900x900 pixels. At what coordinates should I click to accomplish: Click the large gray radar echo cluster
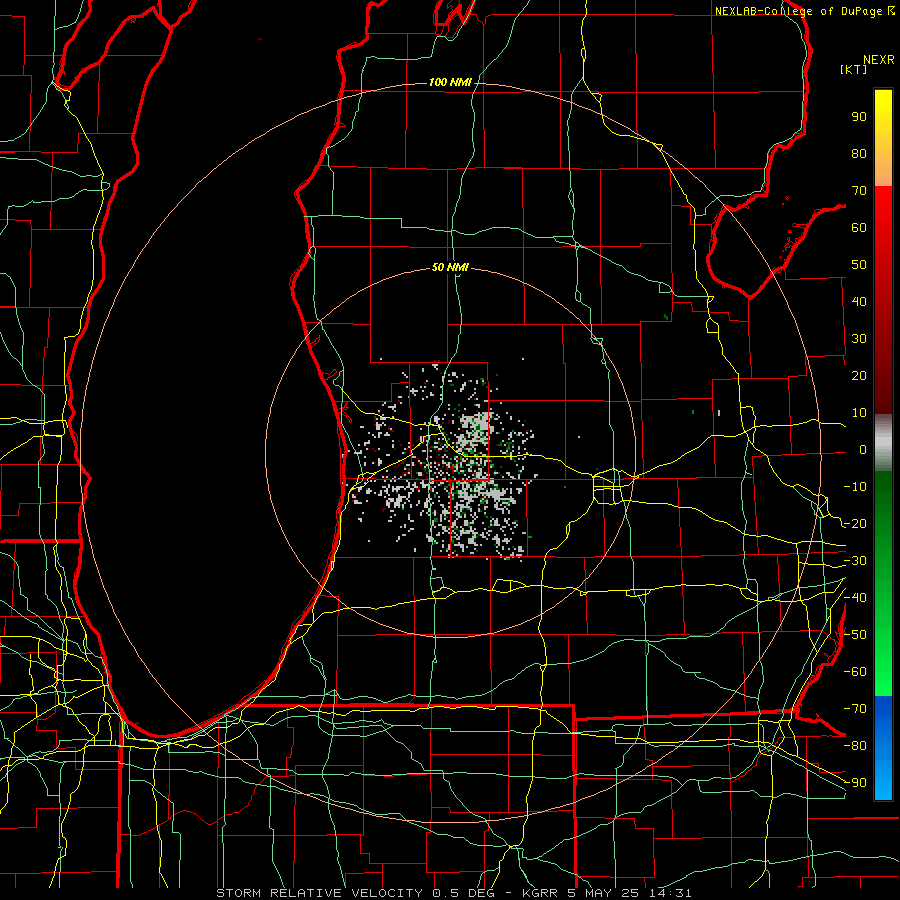tap(476, 430)
